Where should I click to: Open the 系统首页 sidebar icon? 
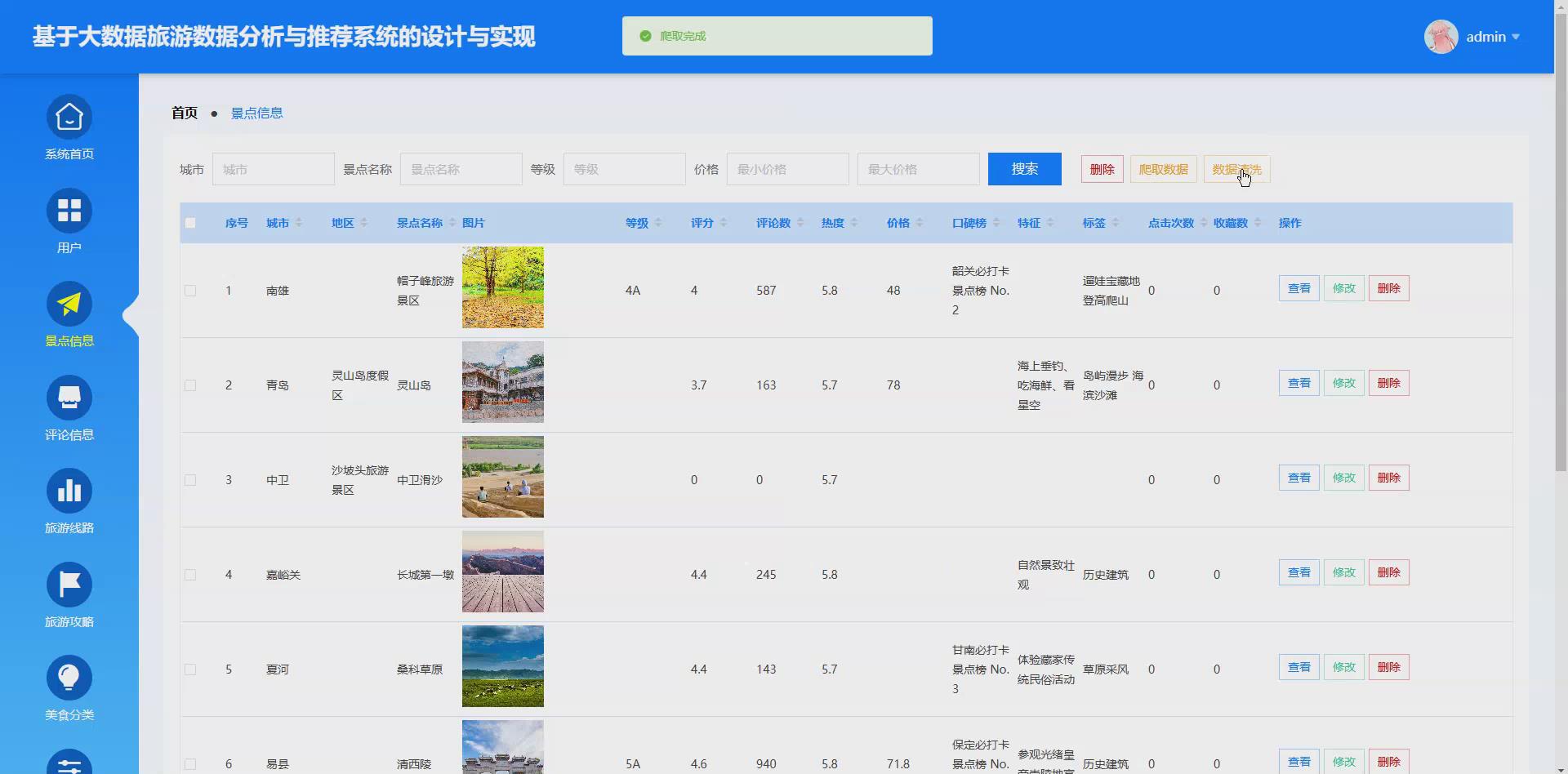[x=69, y=116]
